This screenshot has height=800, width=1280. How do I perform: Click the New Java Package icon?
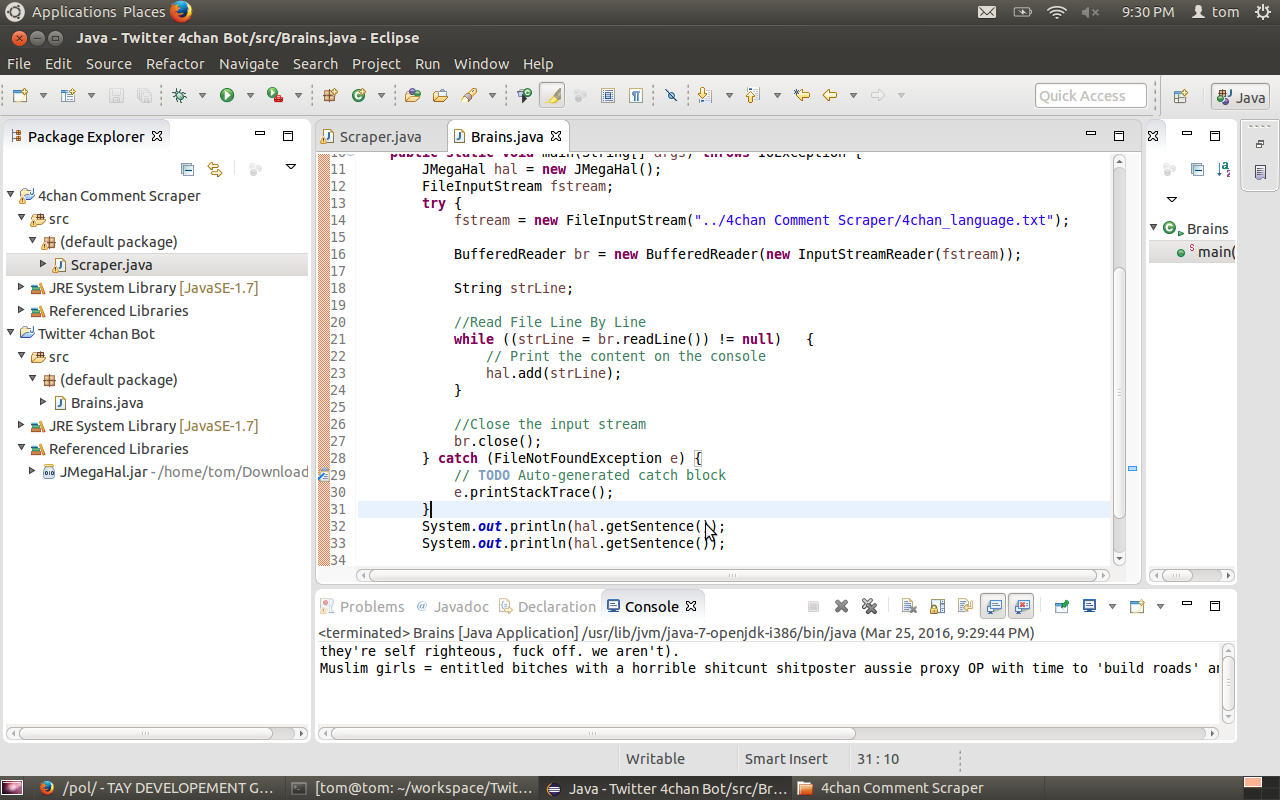tap(330, 95)
